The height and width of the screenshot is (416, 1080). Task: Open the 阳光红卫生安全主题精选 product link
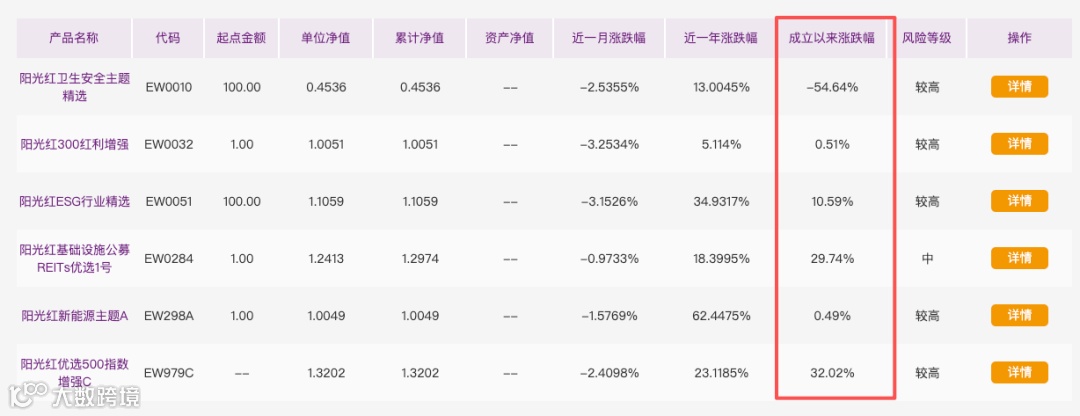point(74,87)
